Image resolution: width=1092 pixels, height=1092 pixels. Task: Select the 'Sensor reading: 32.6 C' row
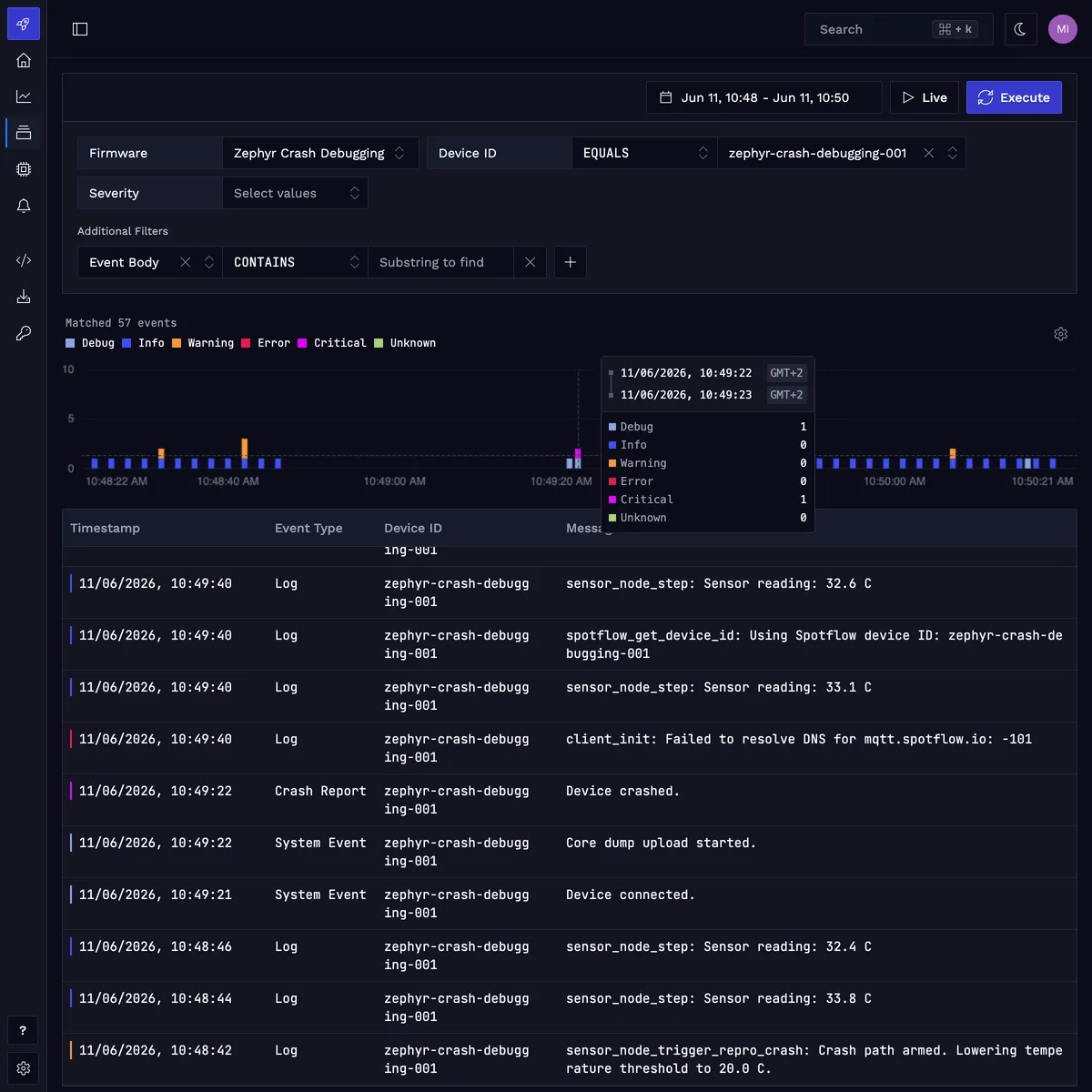(570, 592)
